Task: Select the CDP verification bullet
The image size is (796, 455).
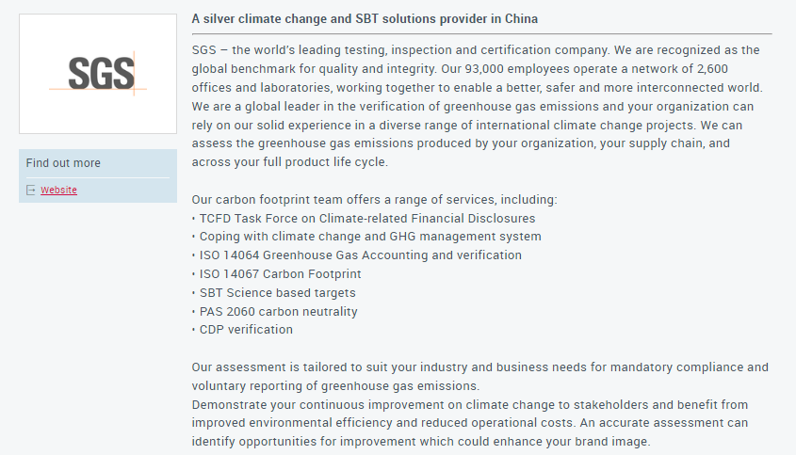Action: pyautogui.click(x=242, y=330)
